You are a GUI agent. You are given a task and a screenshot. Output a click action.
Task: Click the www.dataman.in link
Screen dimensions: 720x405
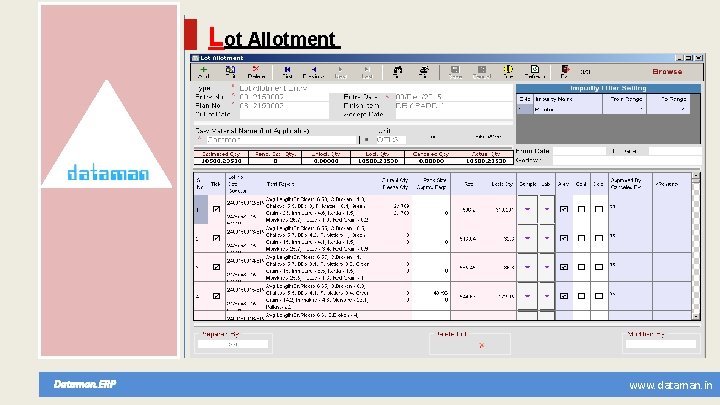(671, 386)
